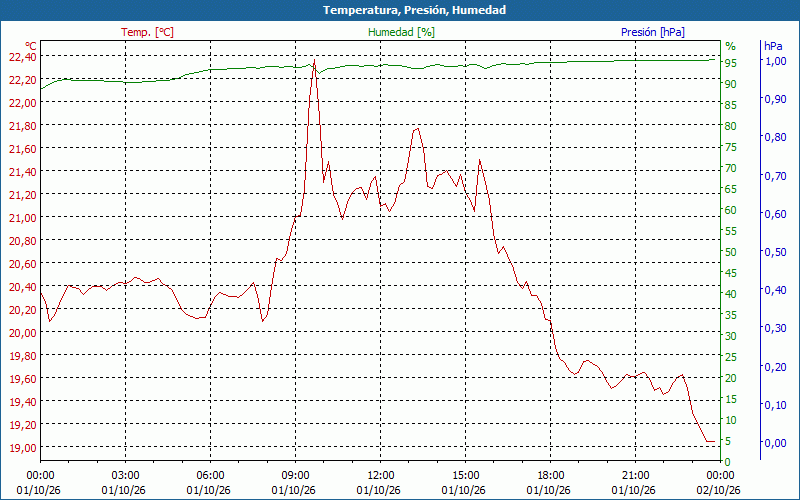Click the 21,00 temperature axis value
The width and height of the screenshot is (800, 500).
[22, 218]
